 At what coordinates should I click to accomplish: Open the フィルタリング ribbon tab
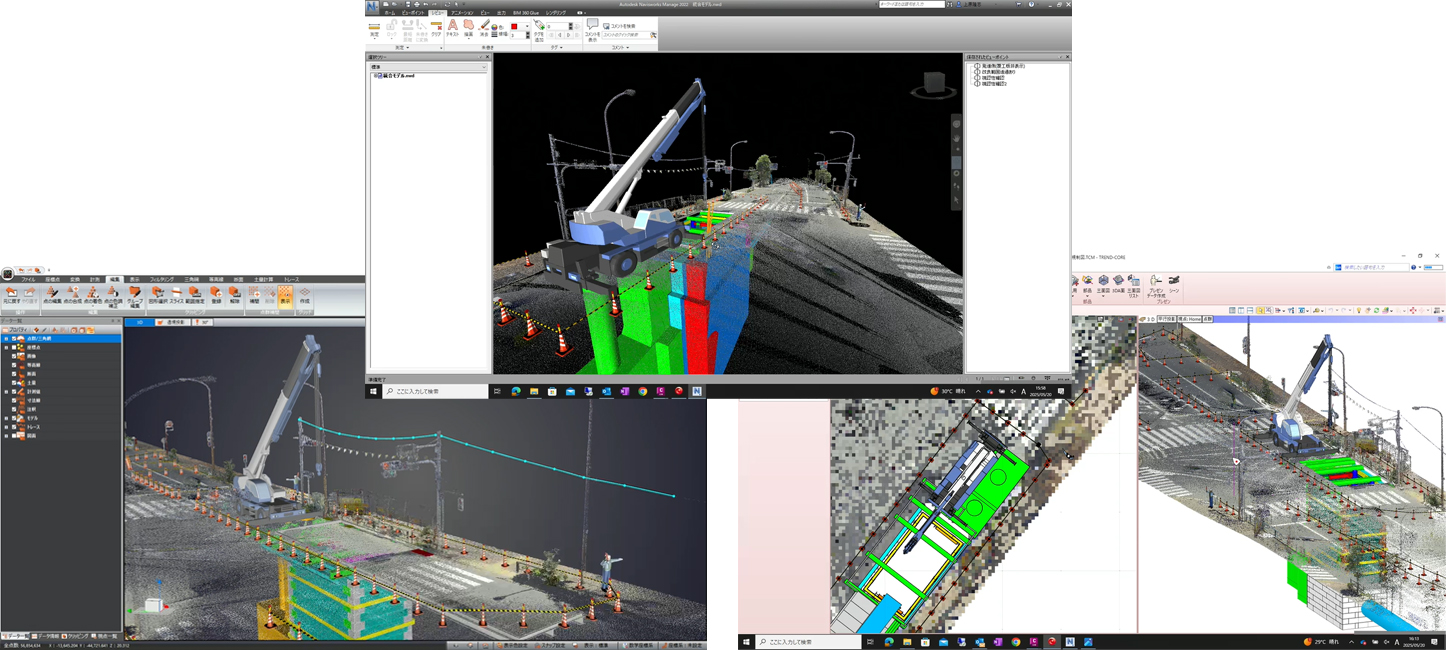pyautogui.click(x=161, y=279)
